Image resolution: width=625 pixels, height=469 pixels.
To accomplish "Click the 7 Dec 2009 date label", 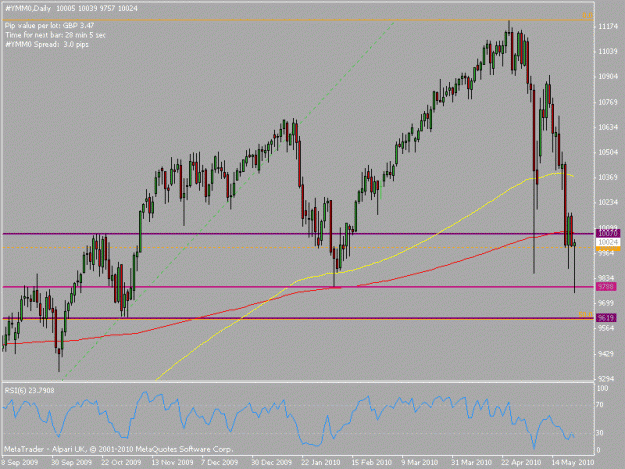I will point(220,462).
